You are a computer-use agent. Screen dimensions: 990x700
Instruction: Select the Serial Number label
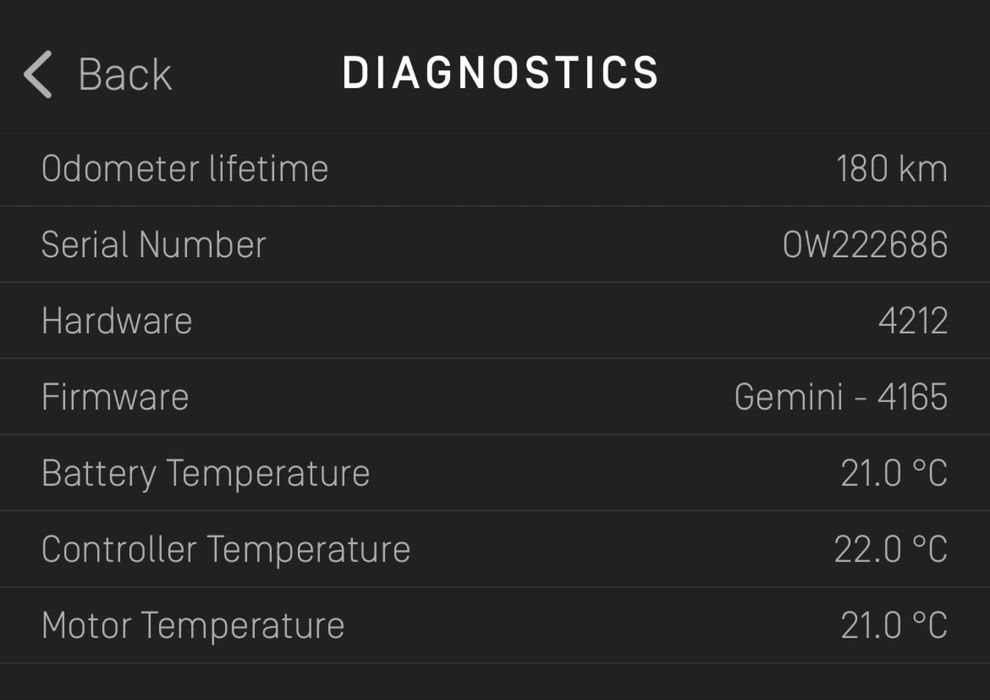coord(154,245)
